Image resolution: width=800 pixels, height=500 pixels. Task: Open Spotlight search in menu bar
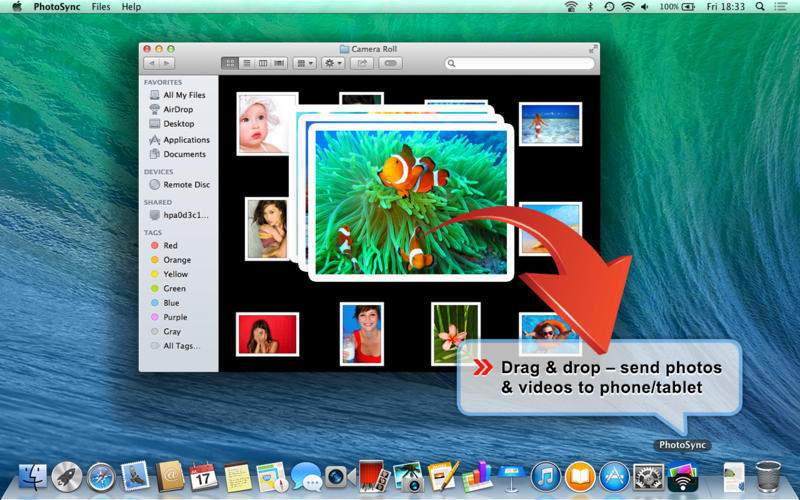point(760,7)
